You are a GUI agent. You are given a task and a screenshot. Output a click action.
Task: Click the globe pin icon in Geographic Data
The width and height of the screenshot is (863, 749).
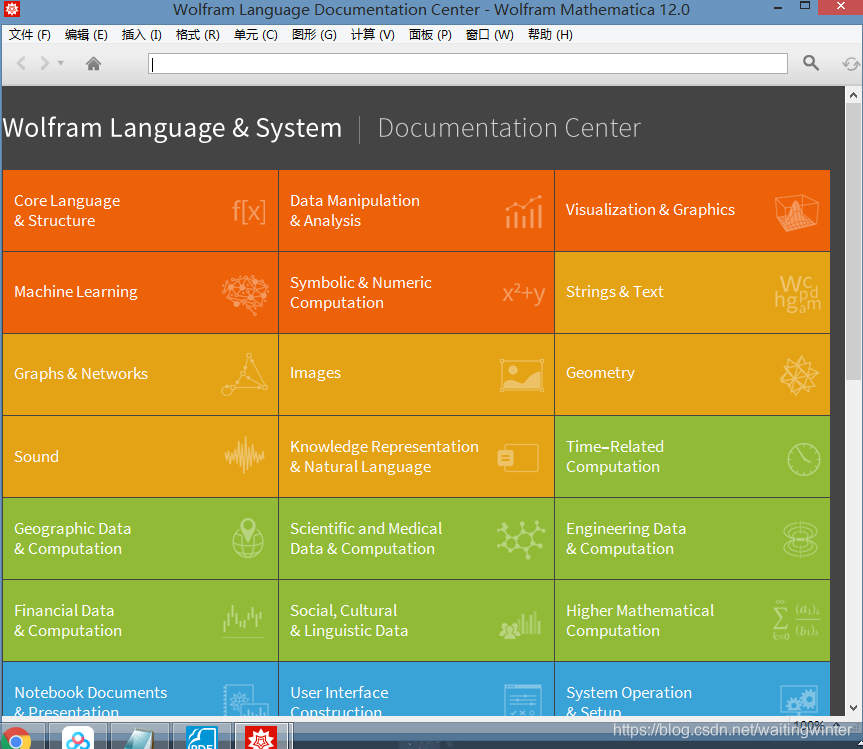pos(248,538)
